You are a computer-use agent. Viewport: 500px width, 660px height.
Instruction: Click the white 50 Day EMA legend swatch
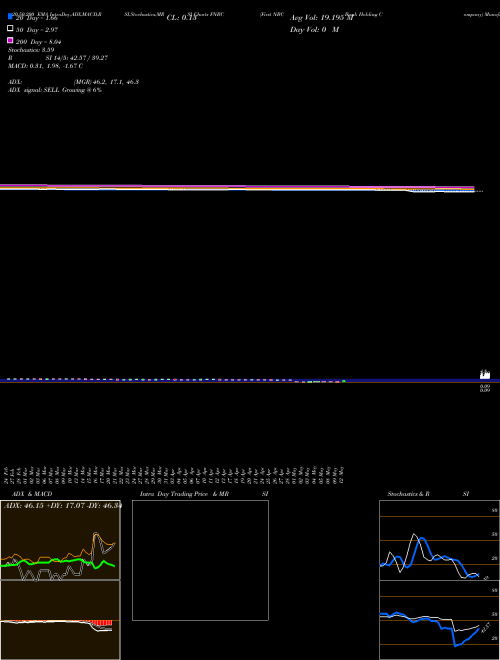(x=10, y=29)
